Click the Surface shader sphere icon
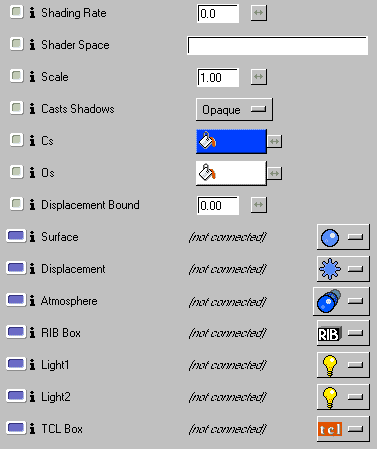 coord(330,237)
